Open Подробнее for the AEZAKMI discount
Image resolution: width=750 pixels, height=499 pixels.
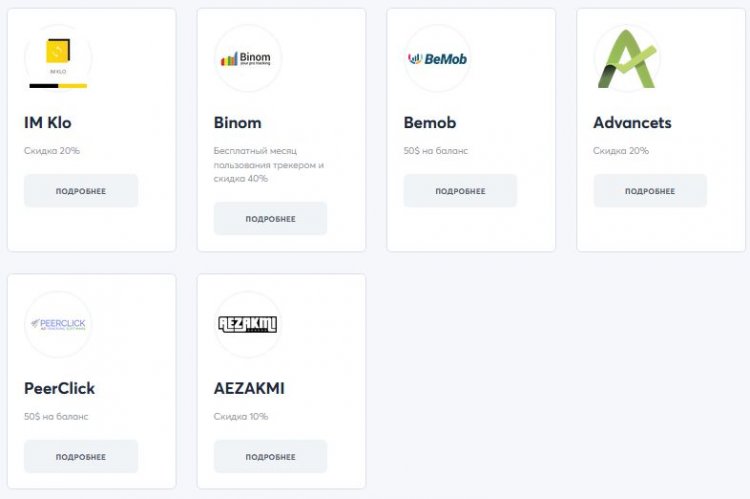pos(270,457)
